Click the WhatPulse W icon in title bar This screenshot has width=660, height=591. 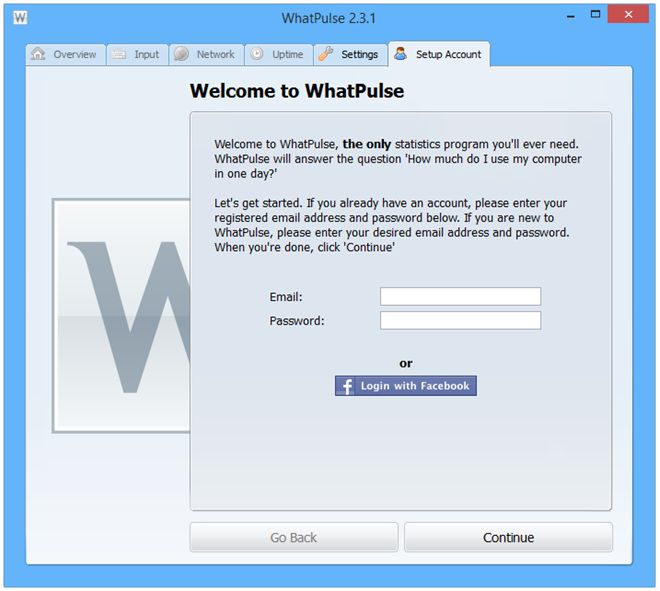pos(20,18)
